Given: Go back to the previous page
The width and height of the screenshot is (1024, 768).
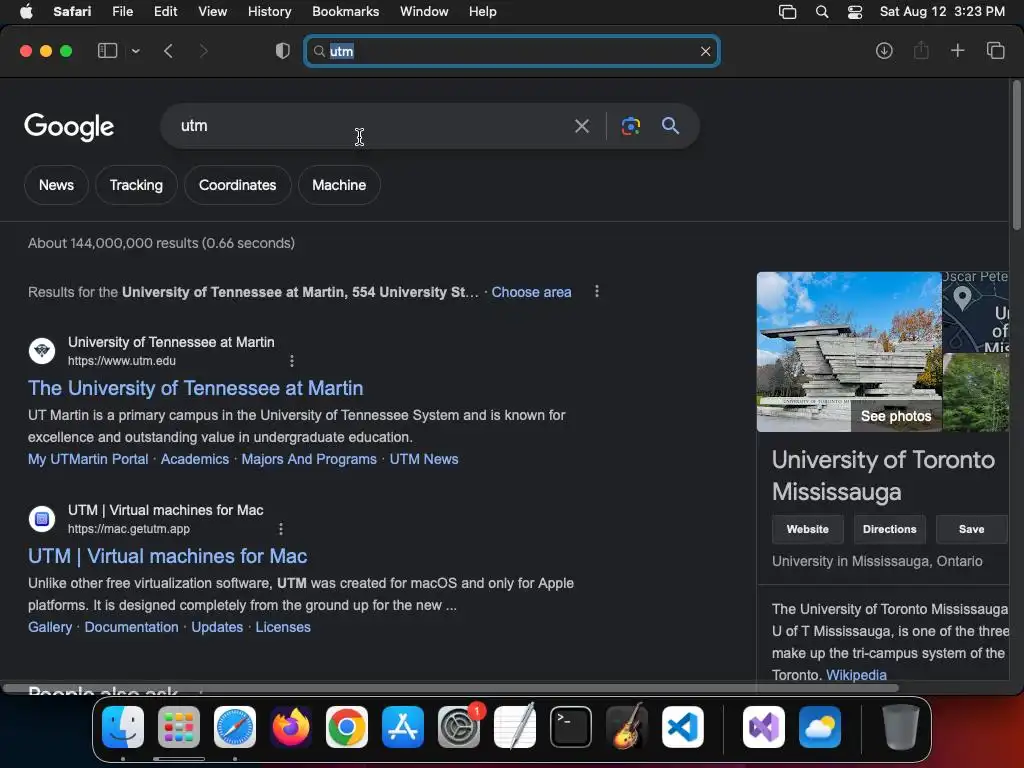Looking at the screenshot, I should pos(168,51).
